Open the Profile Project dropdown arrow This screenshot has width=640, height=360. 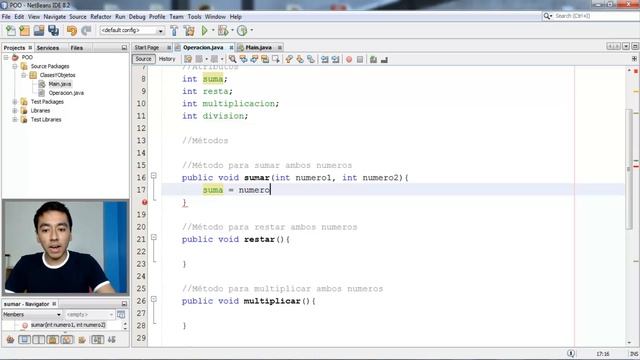click(x=251, y=30)
